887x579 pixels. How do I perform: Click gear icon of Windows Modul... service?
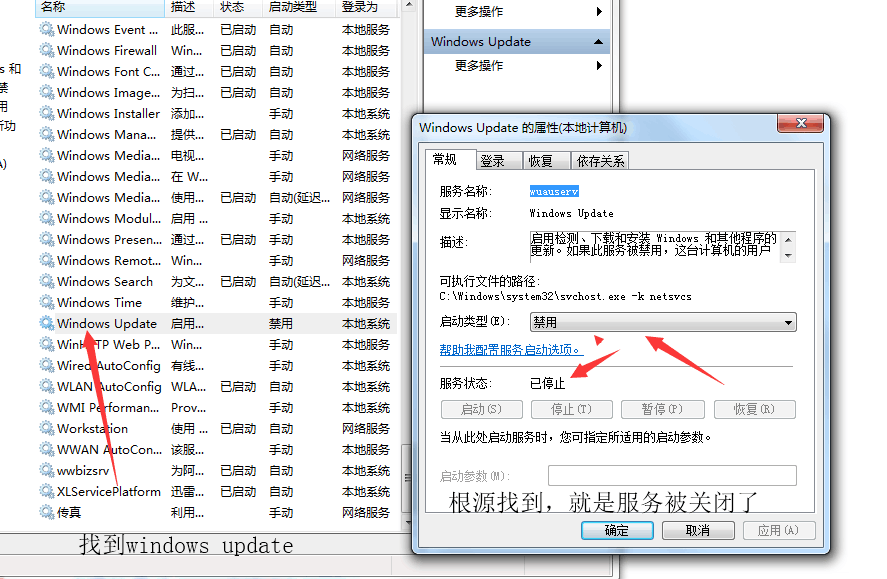click(46, 218)
